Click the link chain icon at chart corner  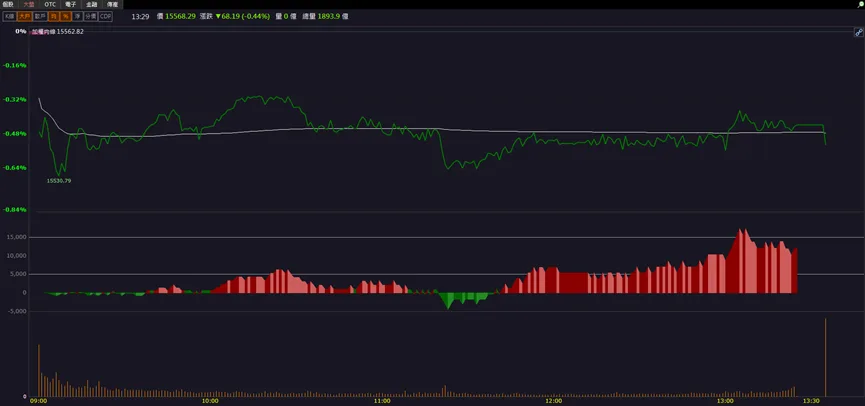coord(858,33)
